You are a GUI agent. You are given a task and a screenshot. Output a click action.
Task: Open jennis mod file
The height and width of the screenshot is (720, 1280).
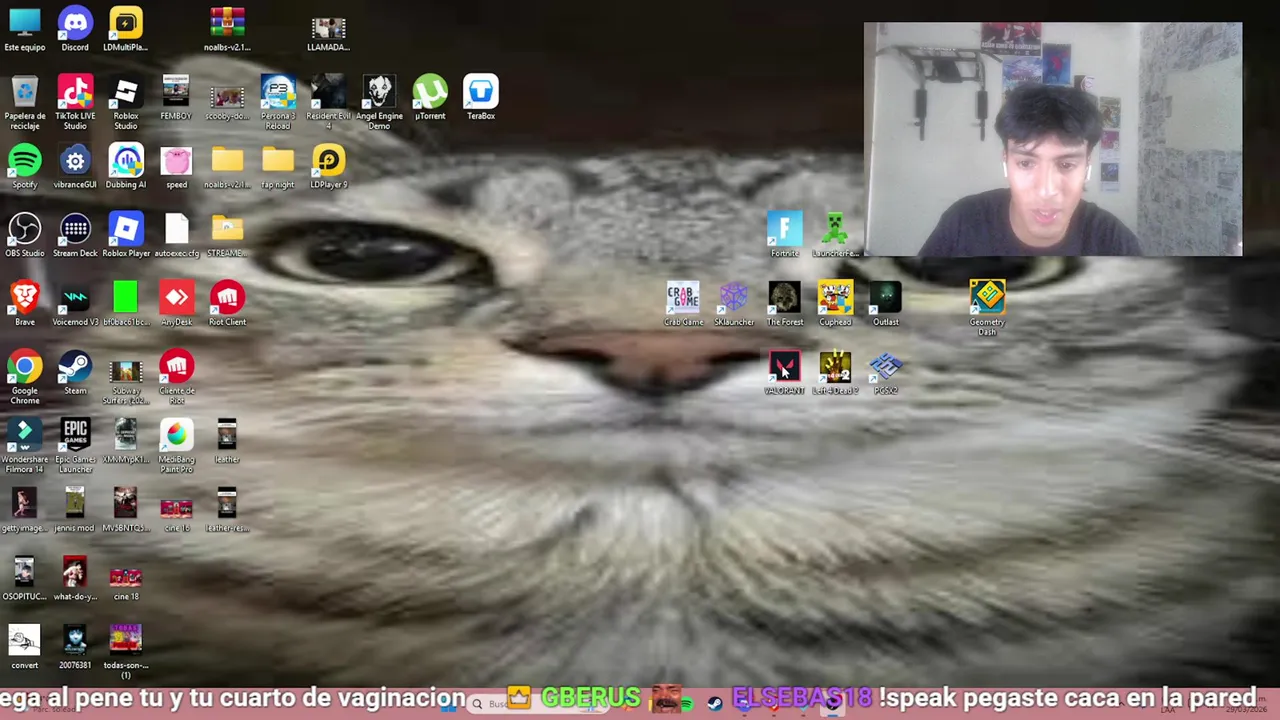pyautogui.click(x=75, y=510)
